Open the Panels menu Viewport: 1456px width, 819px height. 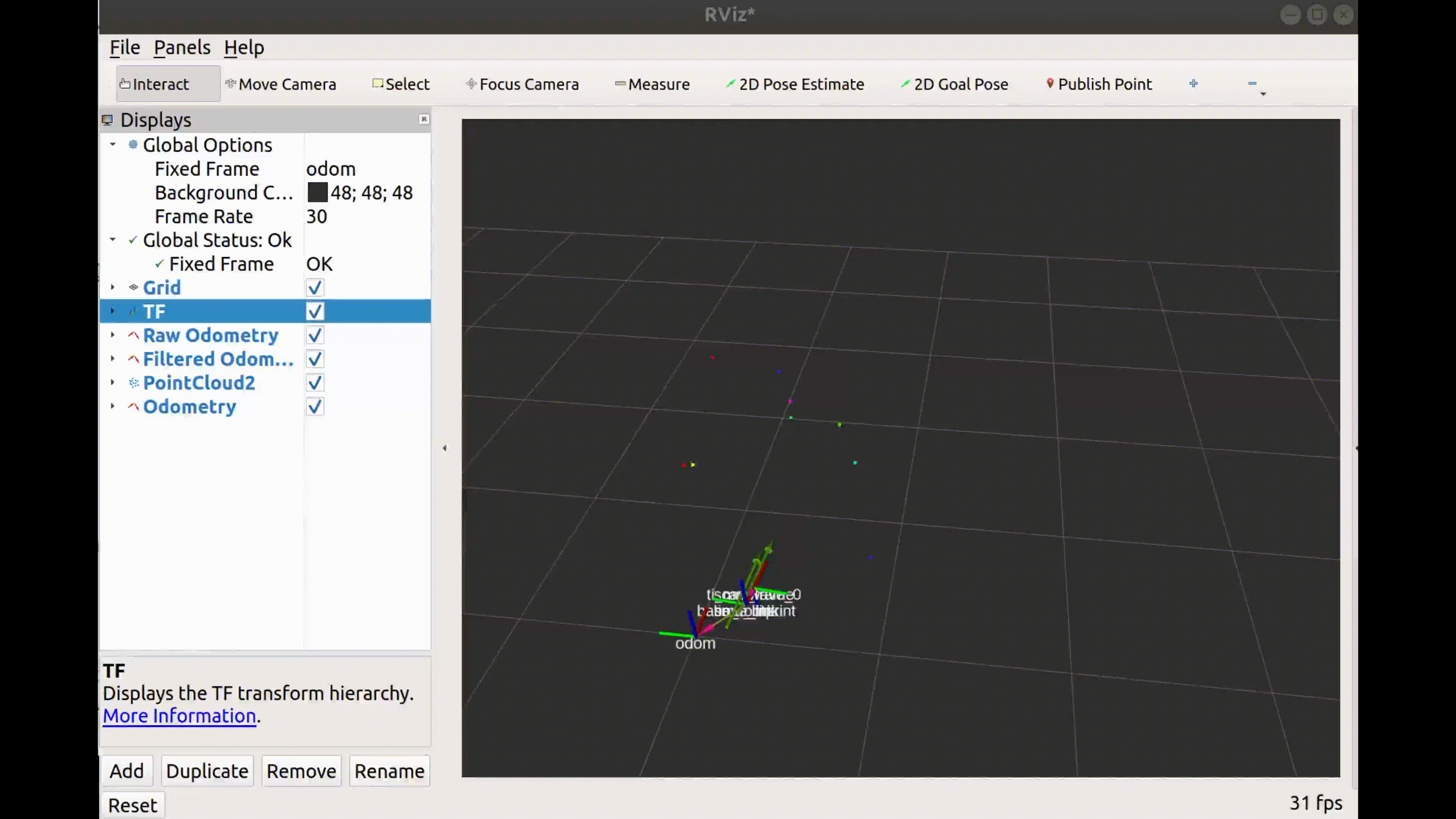pos(182,47)
